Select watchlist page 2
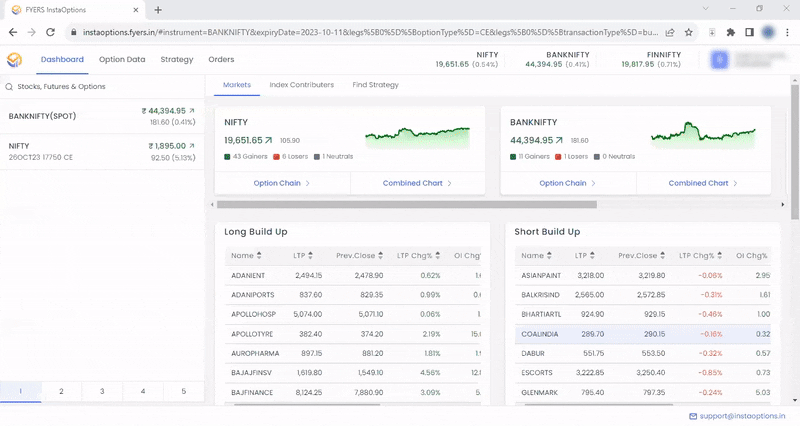 61,391
